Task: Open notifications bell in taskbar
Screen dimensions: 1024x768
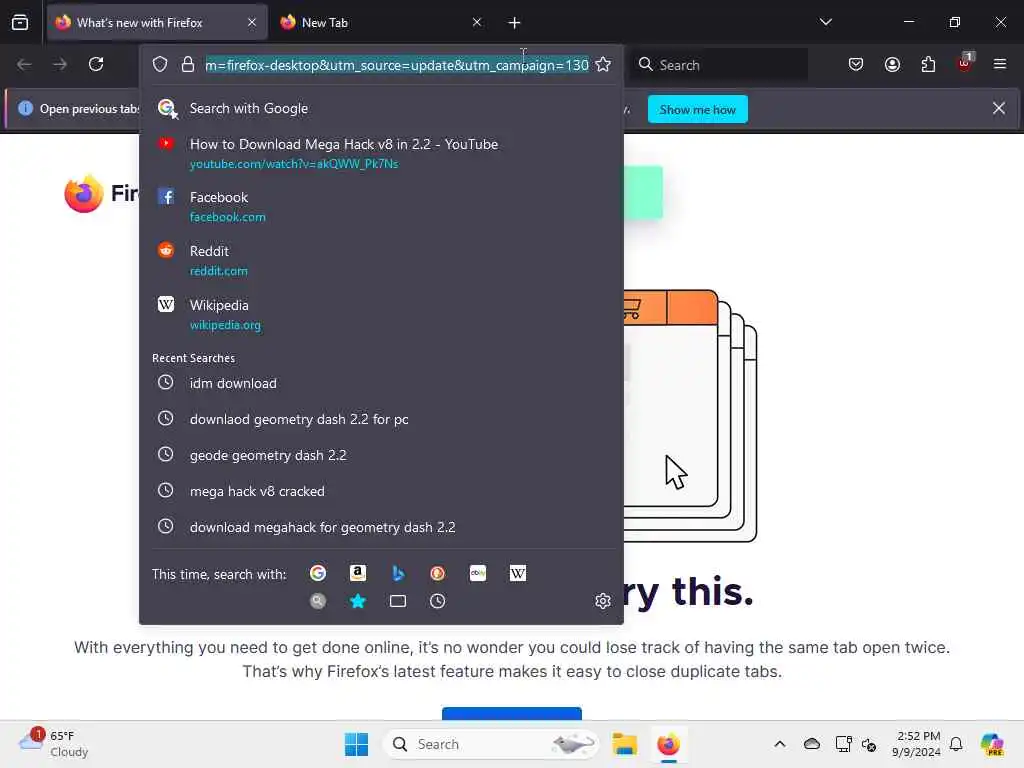Action: pos(956,744)
